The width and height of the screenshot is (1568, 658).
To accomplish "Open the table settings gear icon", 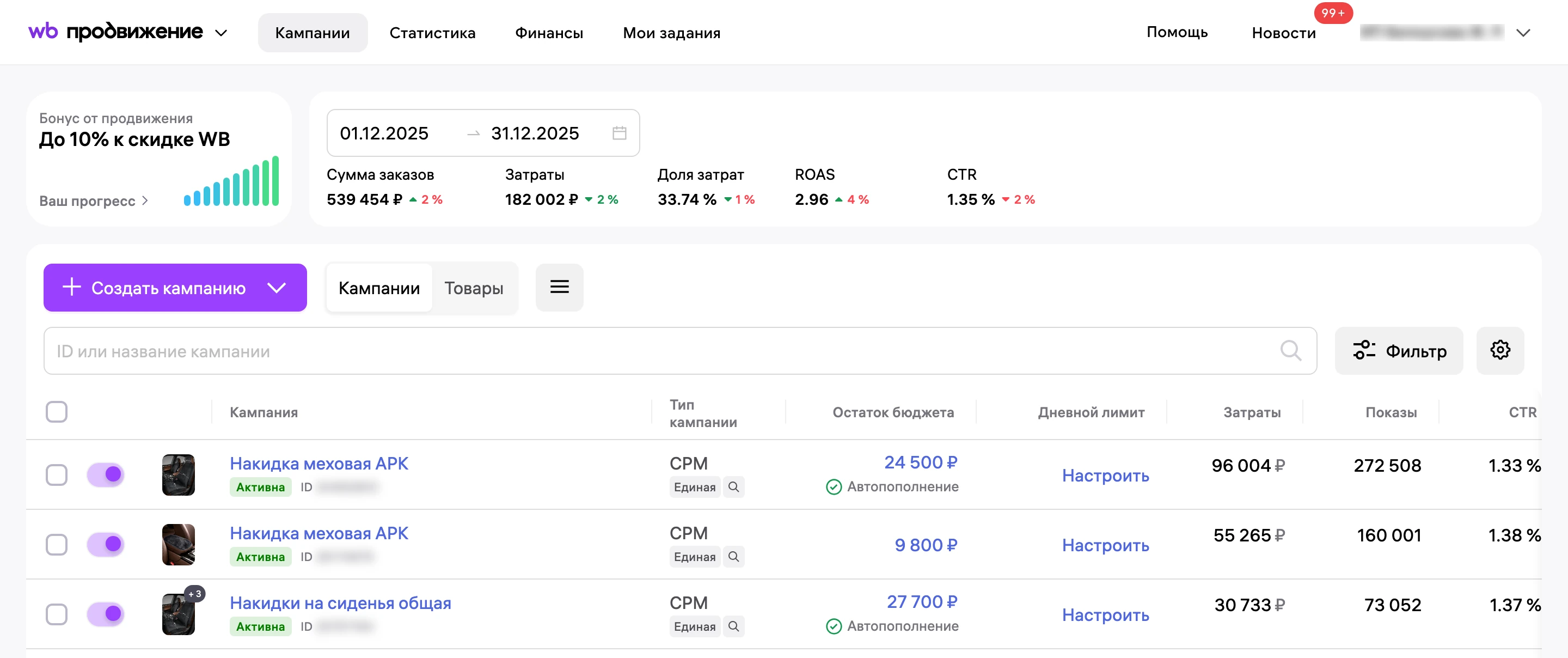I will pyautogui.click(x=1499, y=350).
